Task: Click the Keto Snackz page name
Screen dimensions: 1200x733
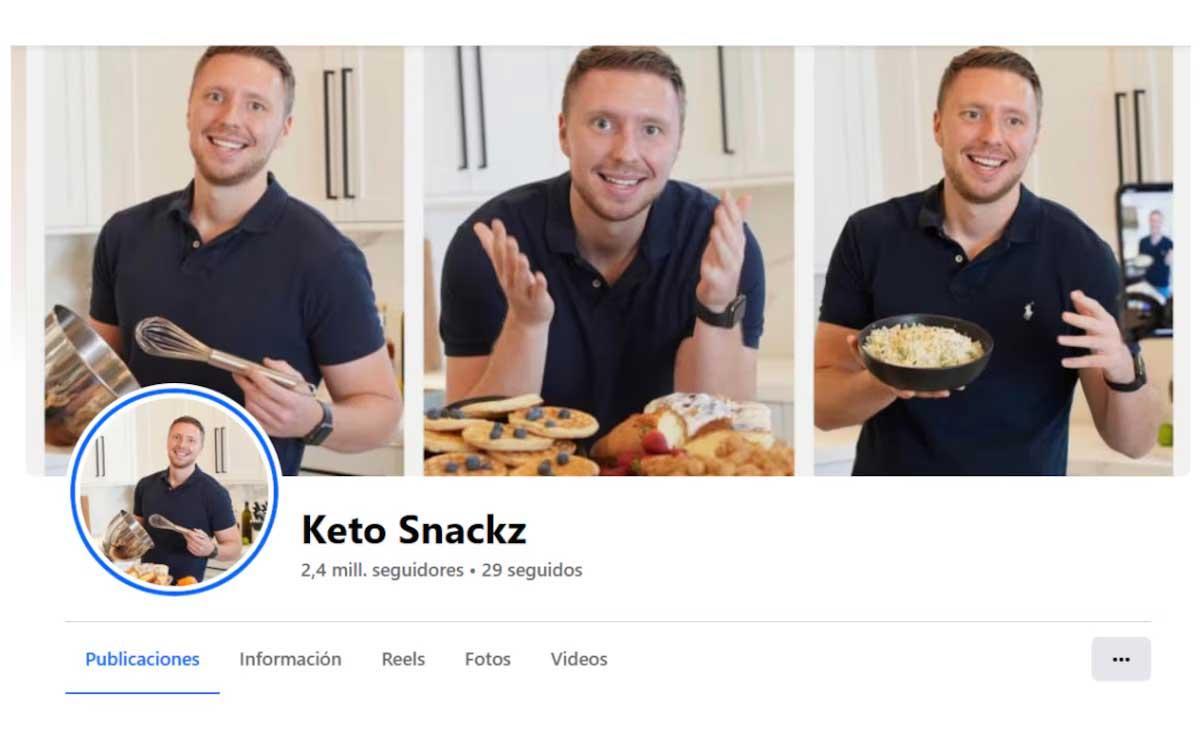Action: (x=414, y=530)
